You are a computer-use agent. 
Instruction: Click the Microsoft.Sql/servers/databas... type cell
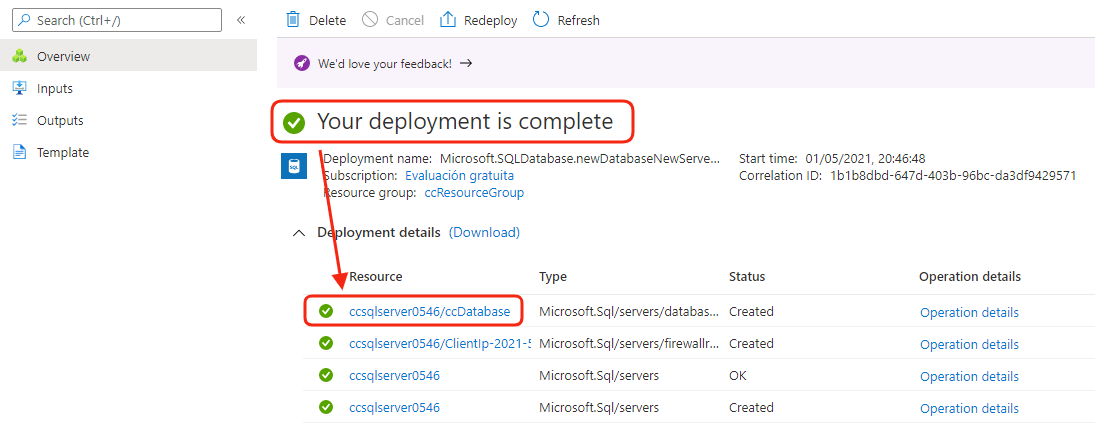[x=629, y=312]
